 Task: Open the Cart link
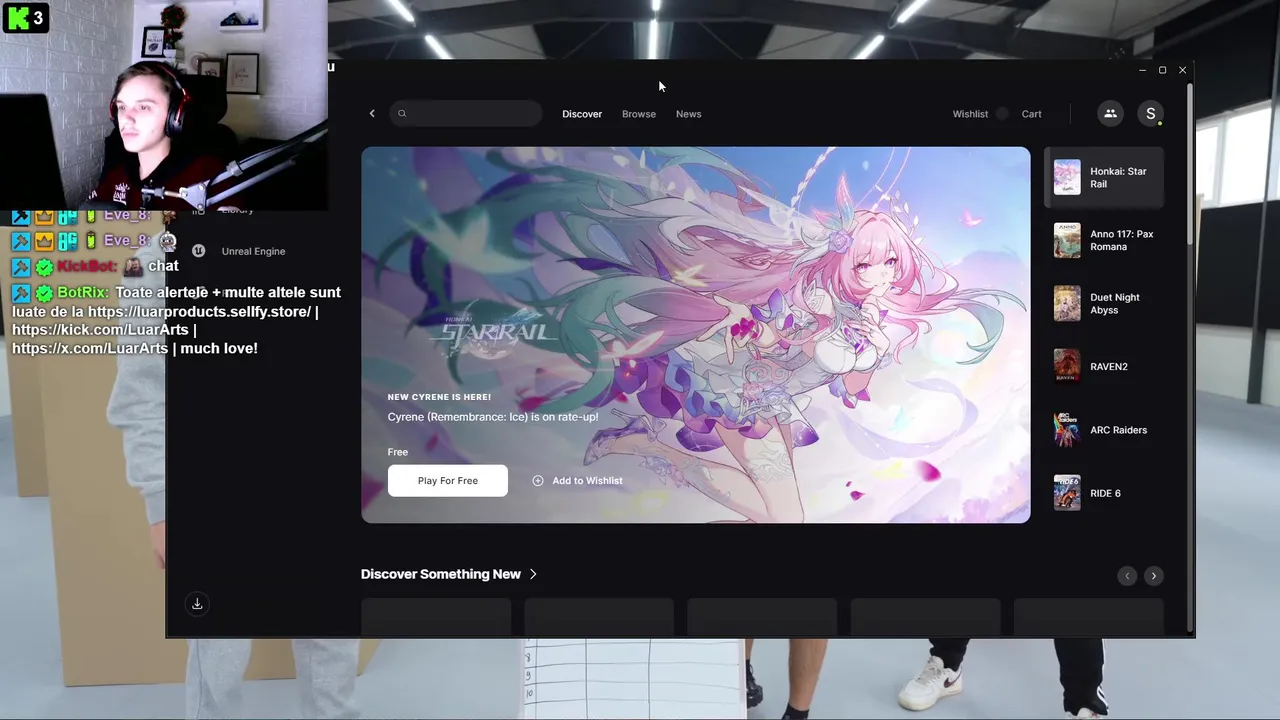(1032, 114)
